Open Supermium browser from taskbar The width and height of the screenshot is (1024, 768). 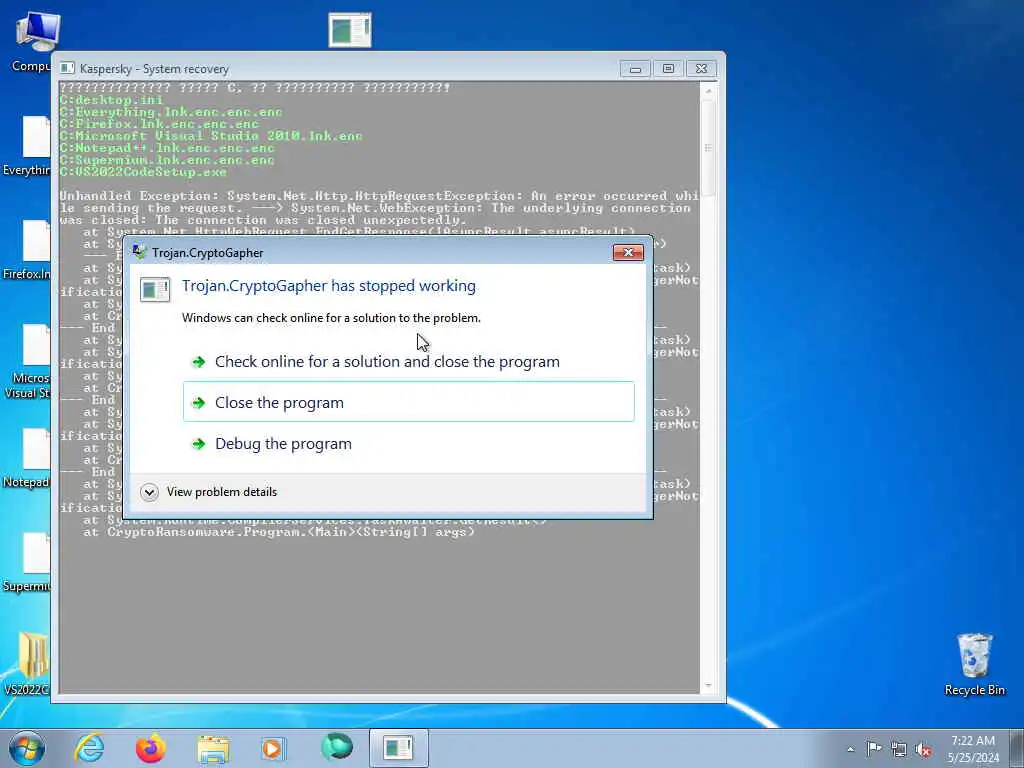pos(337,746)
